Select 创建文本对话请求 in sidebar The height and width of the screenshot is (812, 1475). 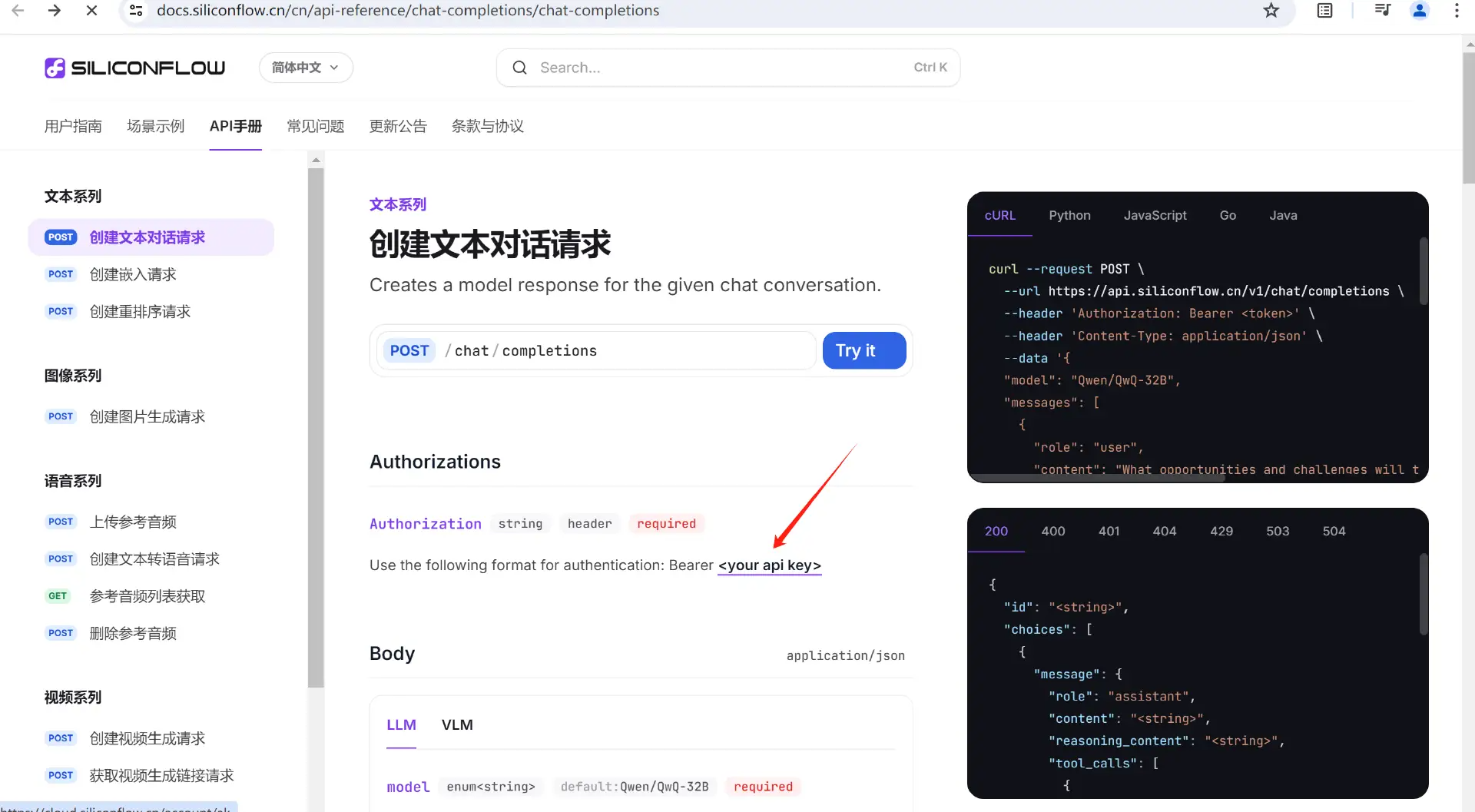(151, 237)
